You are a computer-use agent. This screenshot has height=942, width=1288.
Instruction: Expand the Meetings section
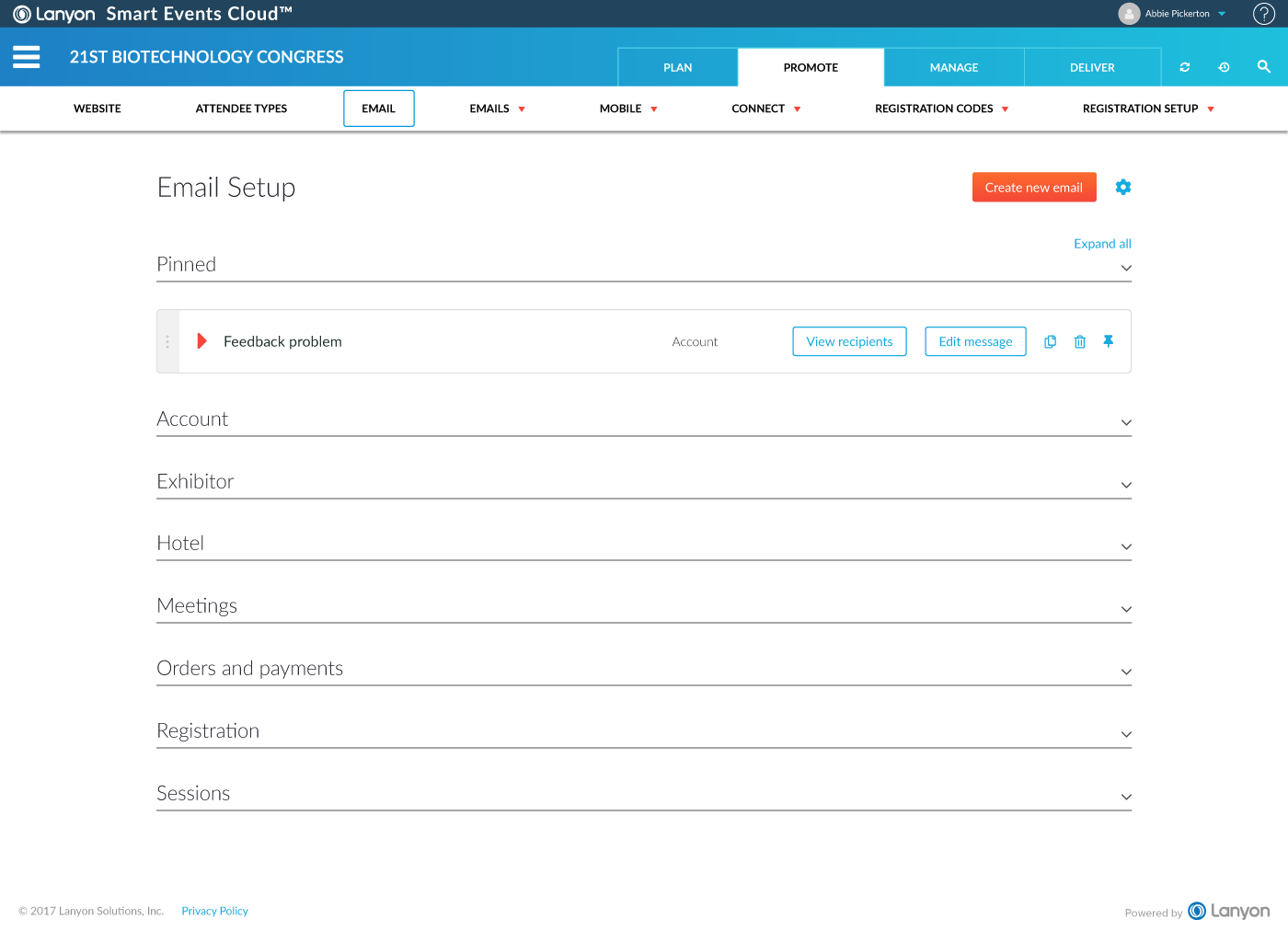click(1126, 609)
